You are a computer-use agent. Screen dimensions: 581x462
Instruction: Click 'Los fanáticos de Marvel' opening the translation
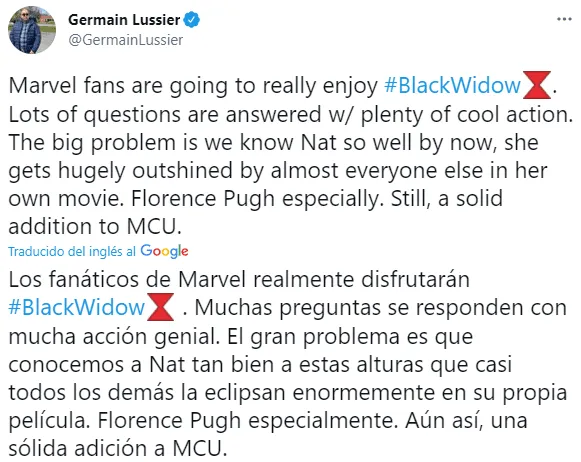127,280
